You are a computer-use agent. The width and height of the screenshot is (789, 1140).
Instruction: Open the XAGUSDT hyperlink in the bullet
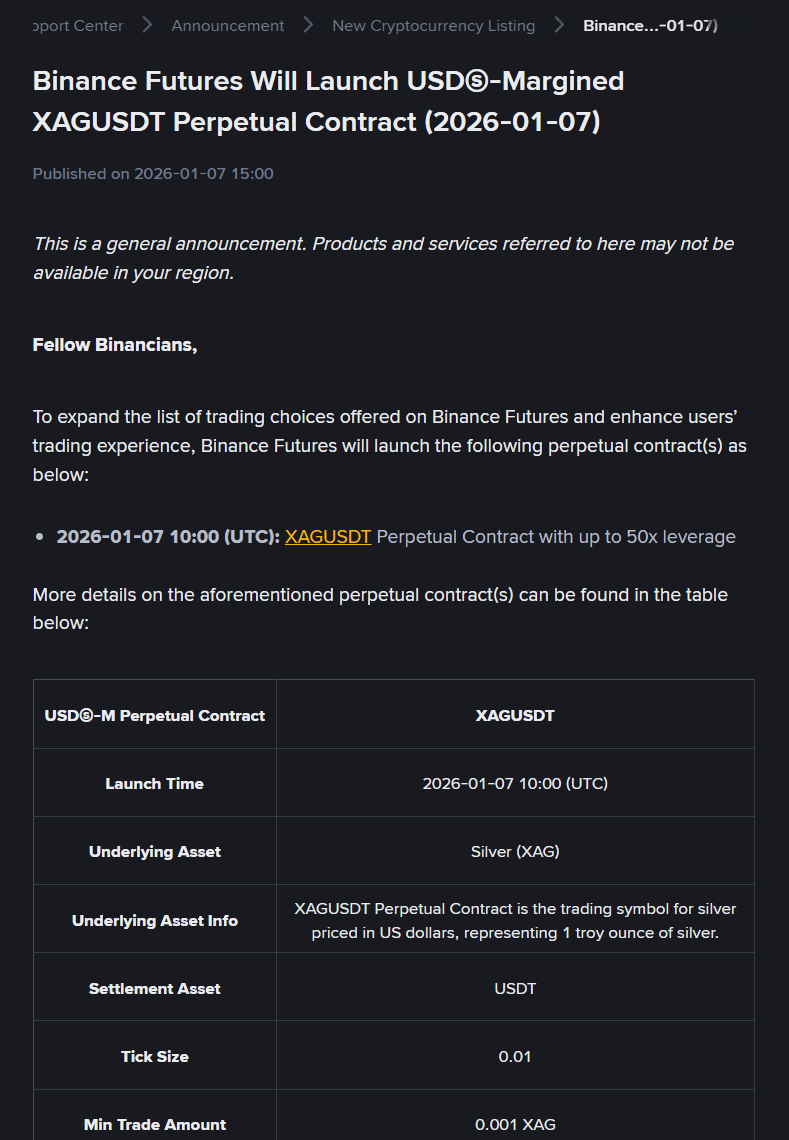coord(328,537)
